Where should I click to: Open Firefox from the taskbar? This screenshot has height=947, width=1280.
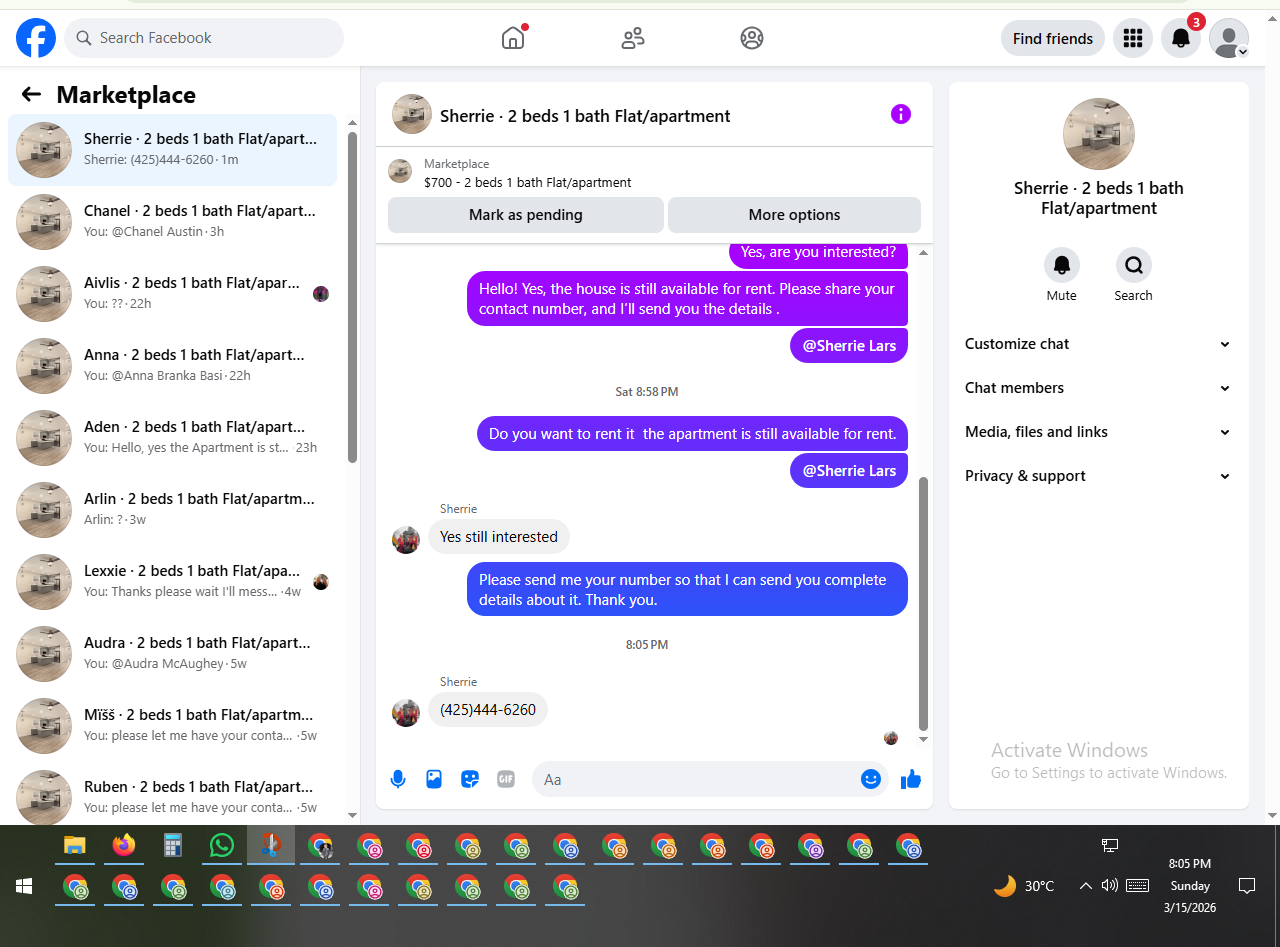124,846
